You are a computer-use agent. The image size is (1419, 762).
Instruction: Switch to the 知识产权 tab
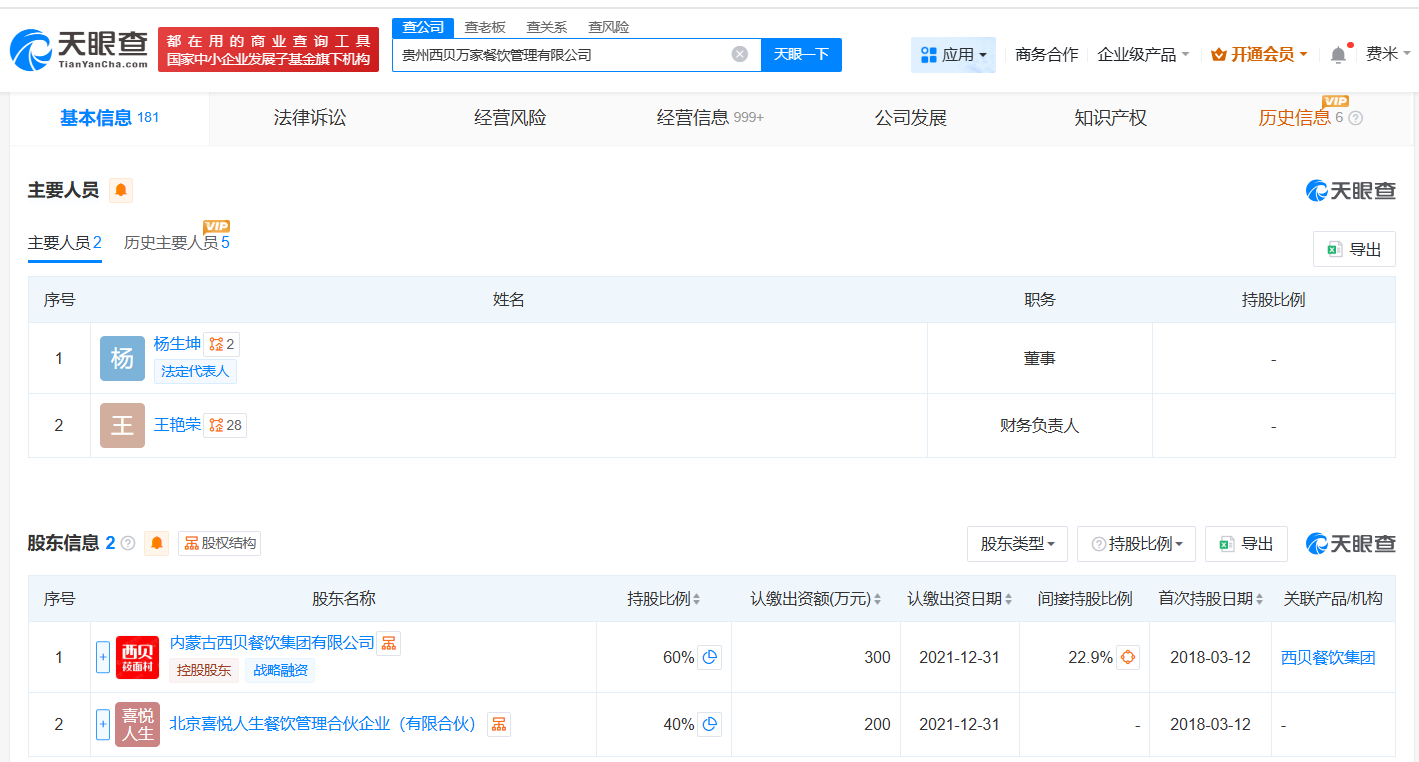click(1110, 118)
